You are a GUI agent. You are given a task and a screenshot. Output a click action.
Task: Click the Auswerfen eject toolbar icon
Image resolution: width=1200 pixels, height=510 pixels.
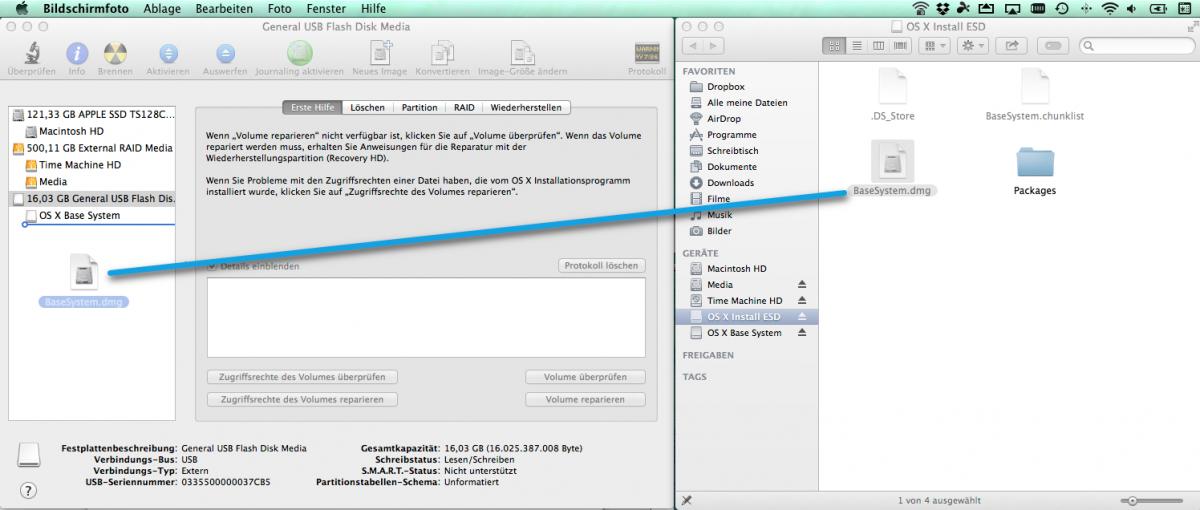click(226, 52)
